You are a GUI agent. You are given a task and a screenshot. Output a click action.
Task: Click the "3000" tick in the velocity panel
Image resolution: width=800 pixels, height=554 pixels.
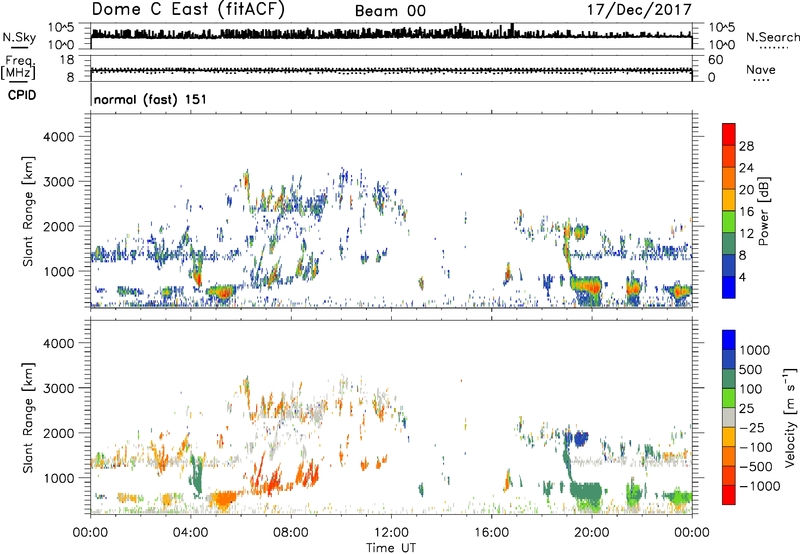click(58, 388)
